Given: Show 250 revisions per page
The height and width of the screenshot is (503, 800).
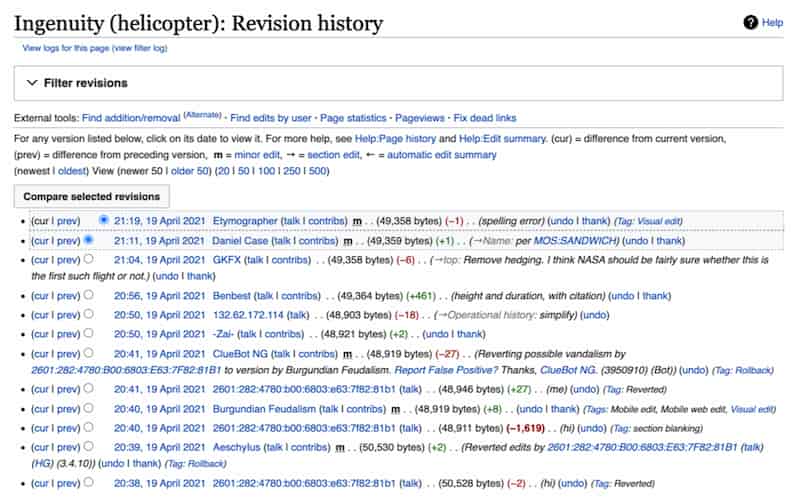Looking at the screenshot, I should [291, 171].
